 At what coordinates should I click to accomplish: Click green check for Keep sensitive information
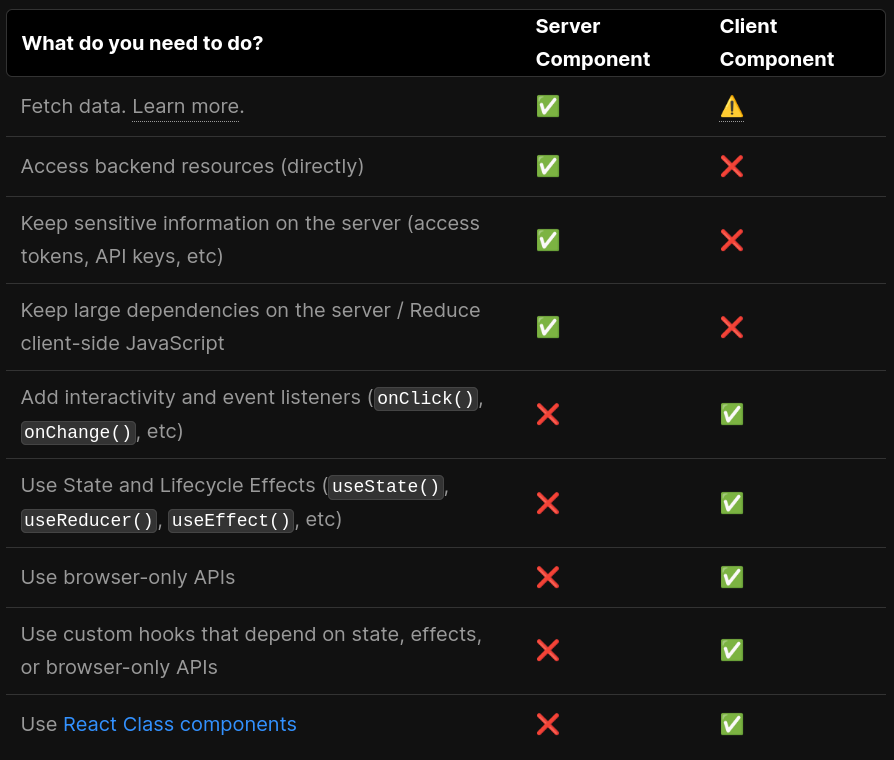point(548,240)
